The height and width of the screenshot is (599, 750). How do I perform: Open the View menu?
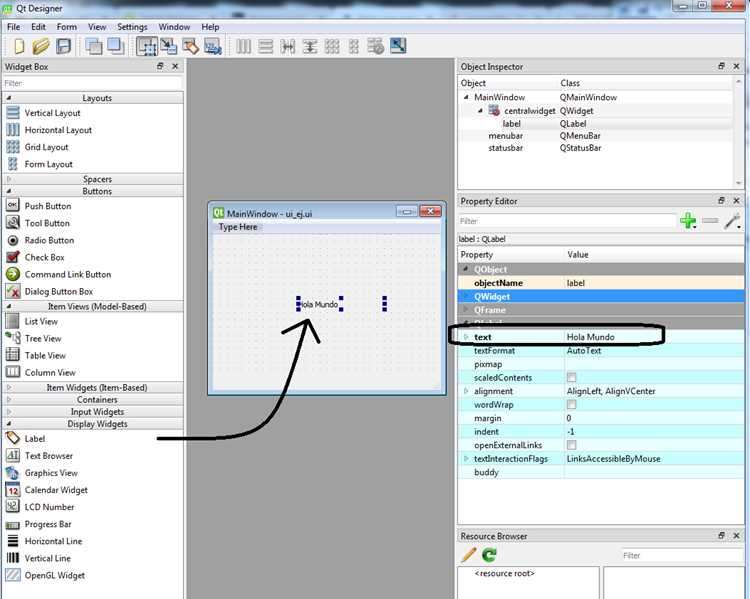tap(97, 27)
